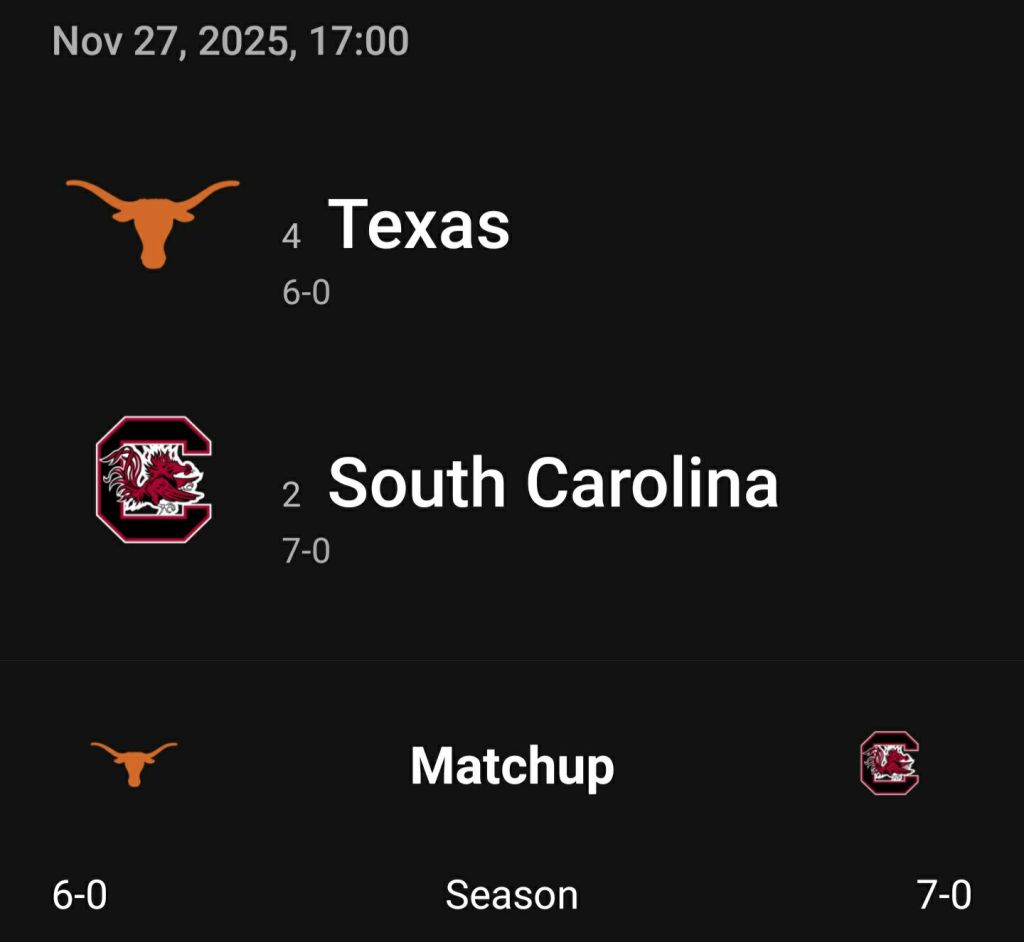Tap the 17:00 game start time
Image resolution: width=1024 pixels, height=942 pixels.
click(x=358, y=42)
